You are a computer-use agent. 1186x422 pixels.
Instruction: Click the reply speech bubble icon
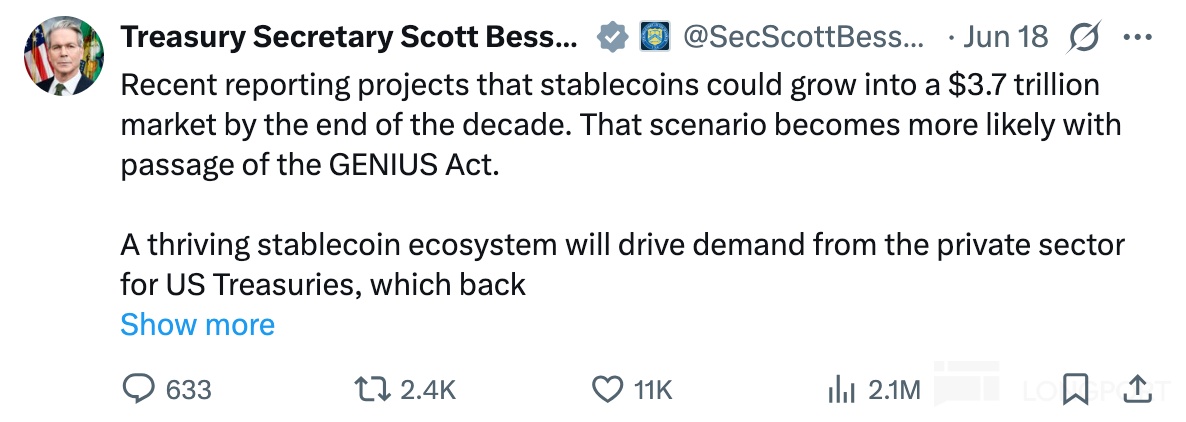point(138,389)
